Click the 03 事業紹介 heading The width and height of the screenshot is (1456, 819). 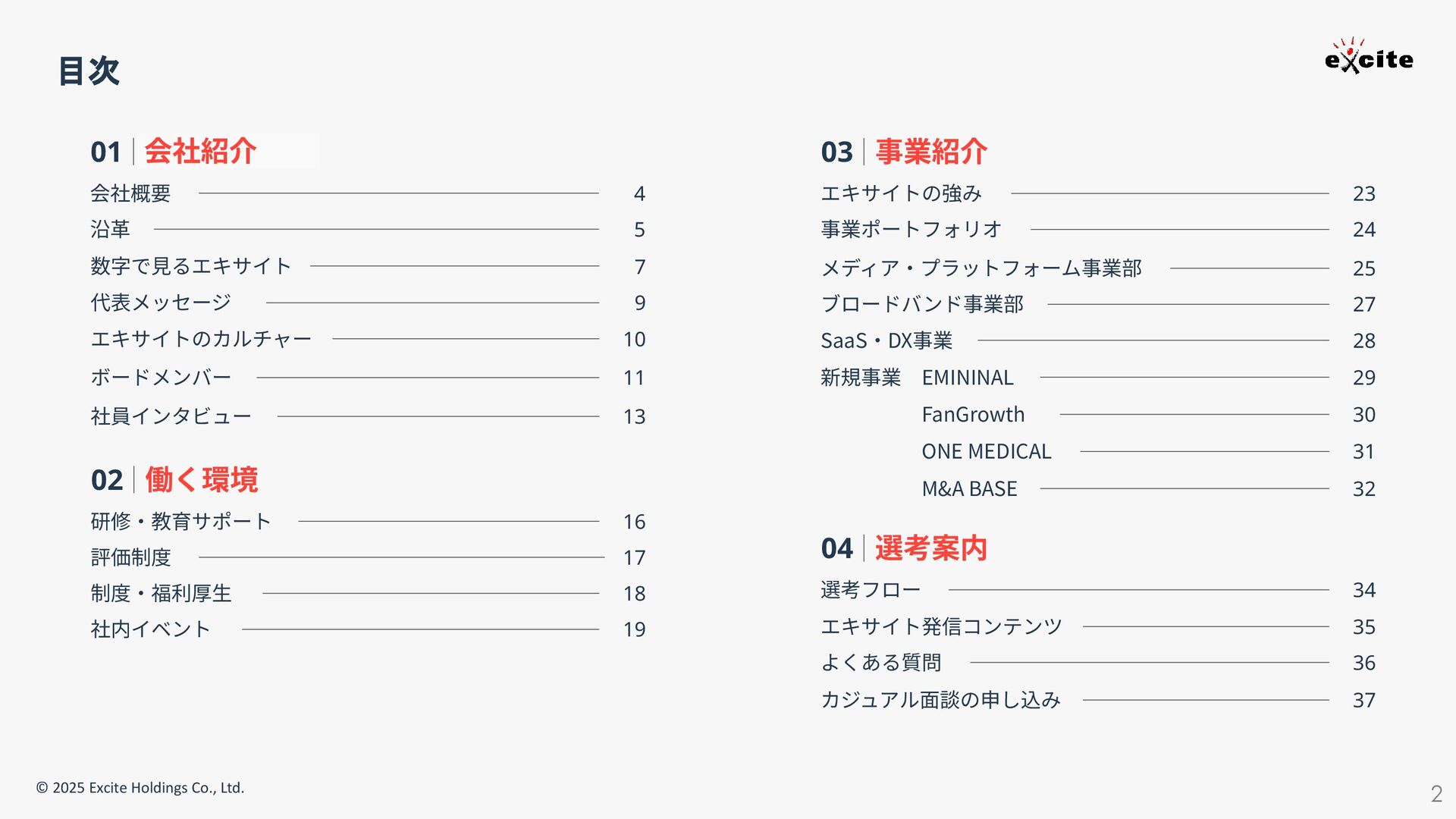pyautogui.click(x=904, y=151)
